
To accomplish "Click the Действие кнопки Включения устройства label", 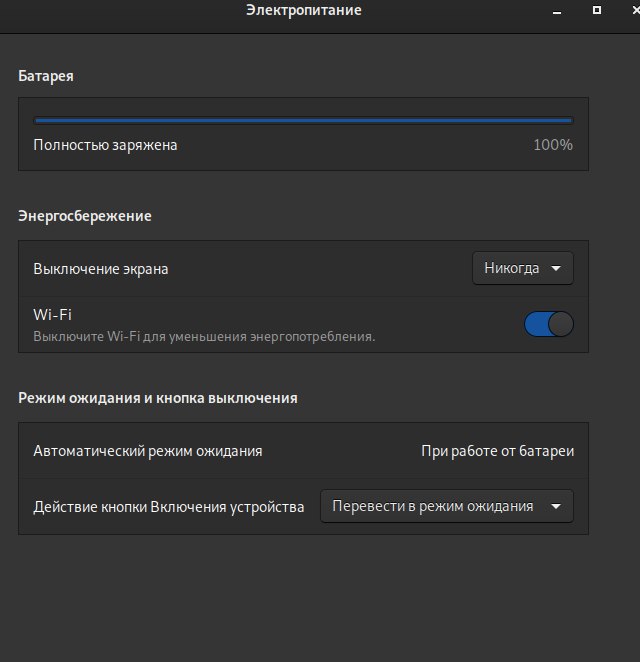I will (x=168, y=507).
